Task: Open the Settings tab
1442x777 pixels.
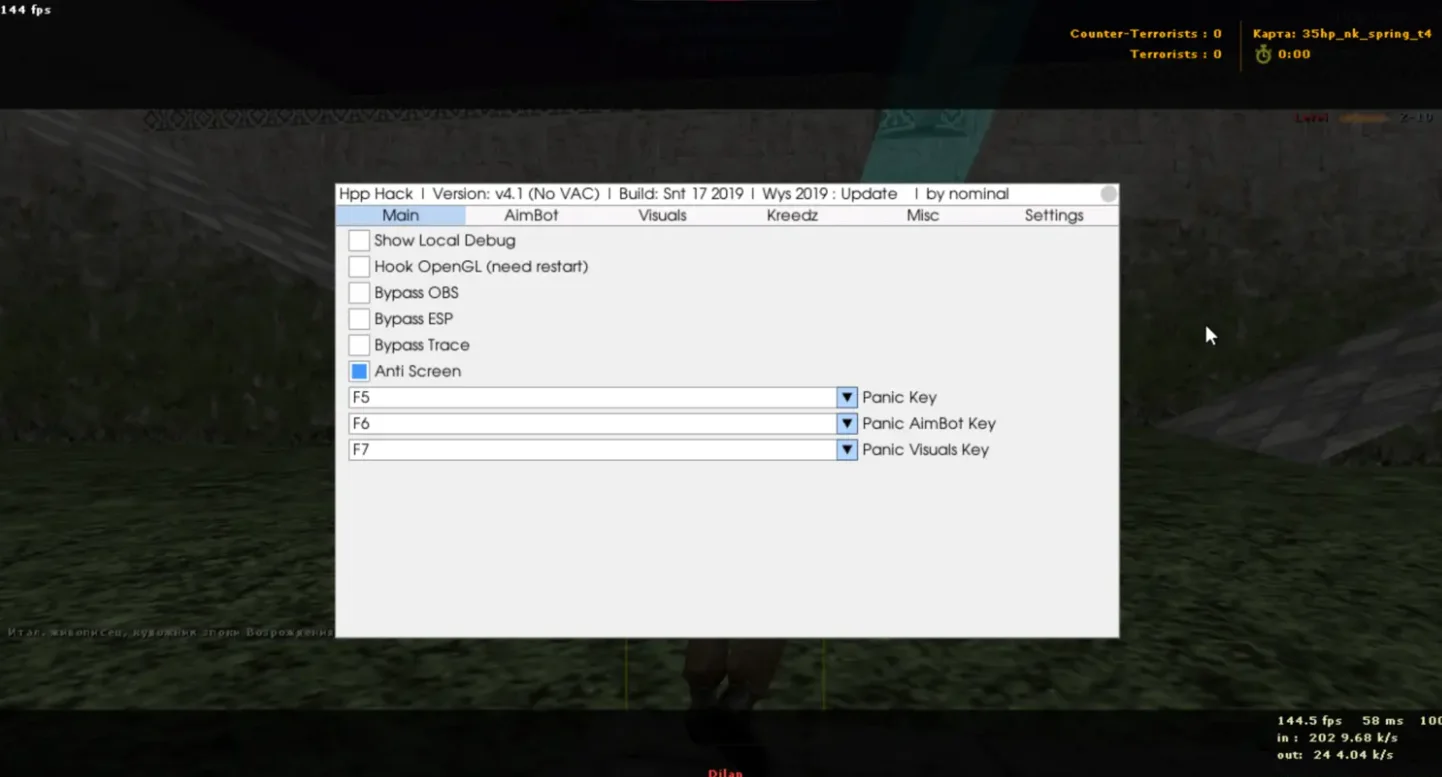Action: pos(1053,215)
